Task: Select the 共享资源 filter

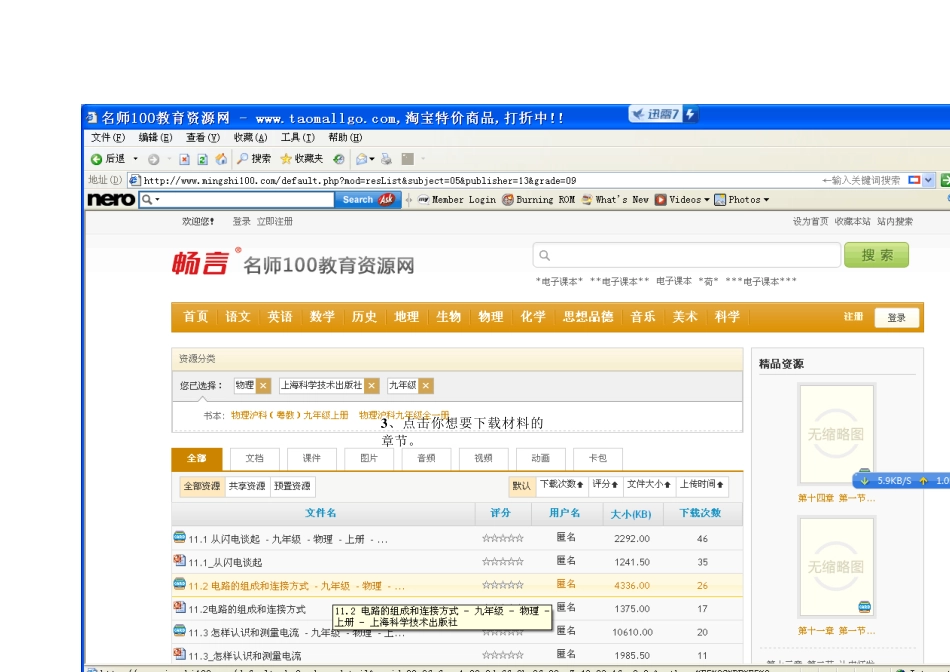Action: click(x=247, y=486)
